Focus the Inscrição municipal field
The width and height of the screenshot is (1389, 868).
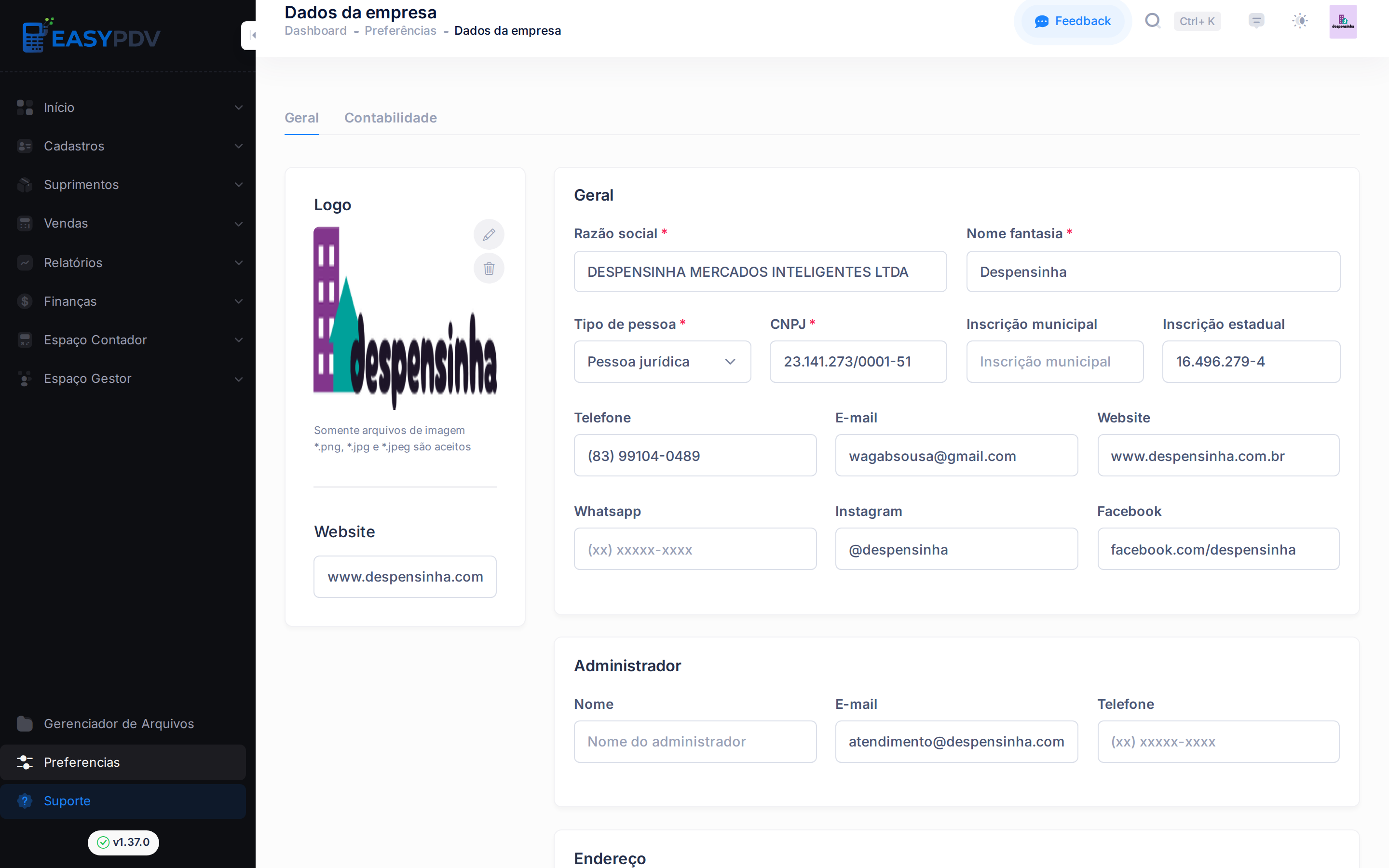pyautogui.click(x=1054, y=362)
